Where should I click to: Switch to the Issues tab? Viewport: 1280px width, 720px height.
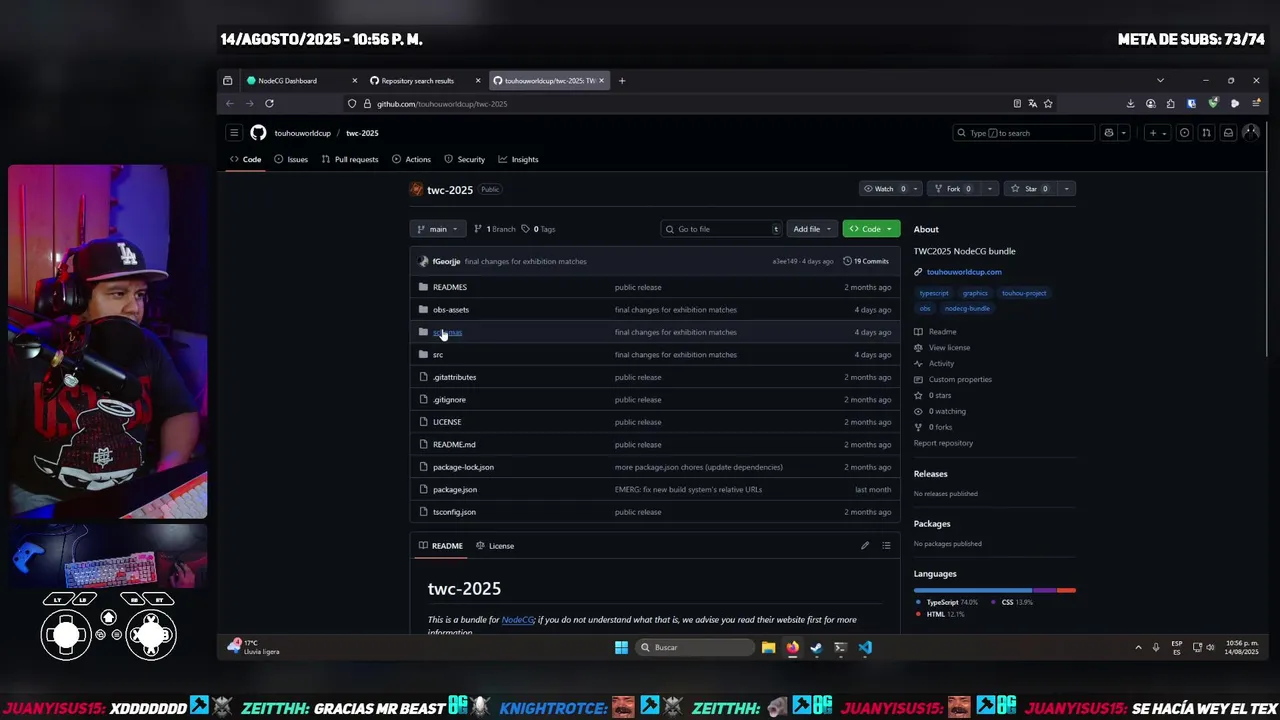pos(291,159)
